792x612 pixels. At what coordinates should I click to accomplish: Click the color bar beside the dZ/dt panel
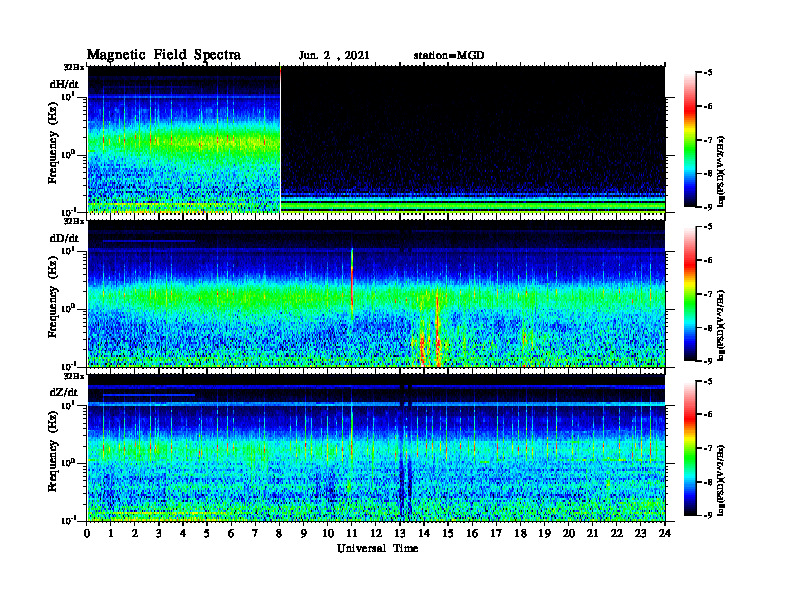coord(690,448)
